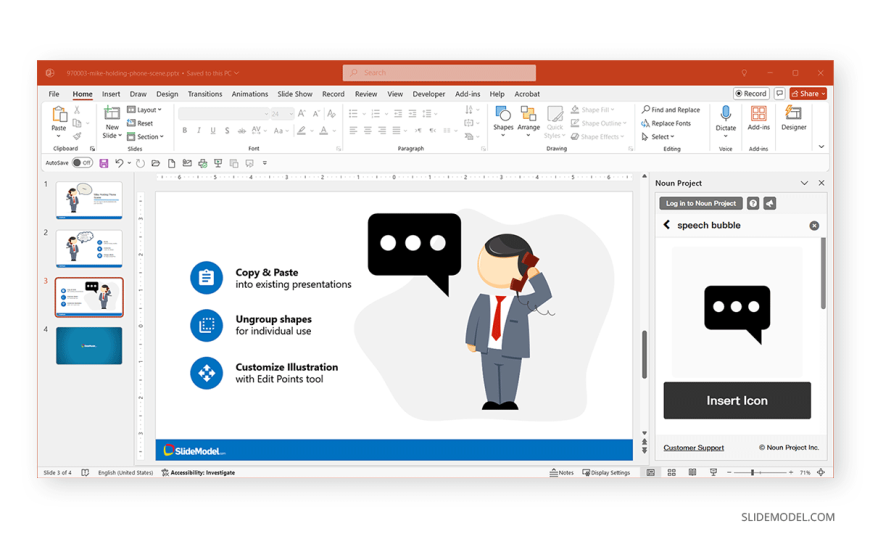Viewport: 870px width, 539px height.
Task: Open the Arrange menu
Action: (528, 121)
